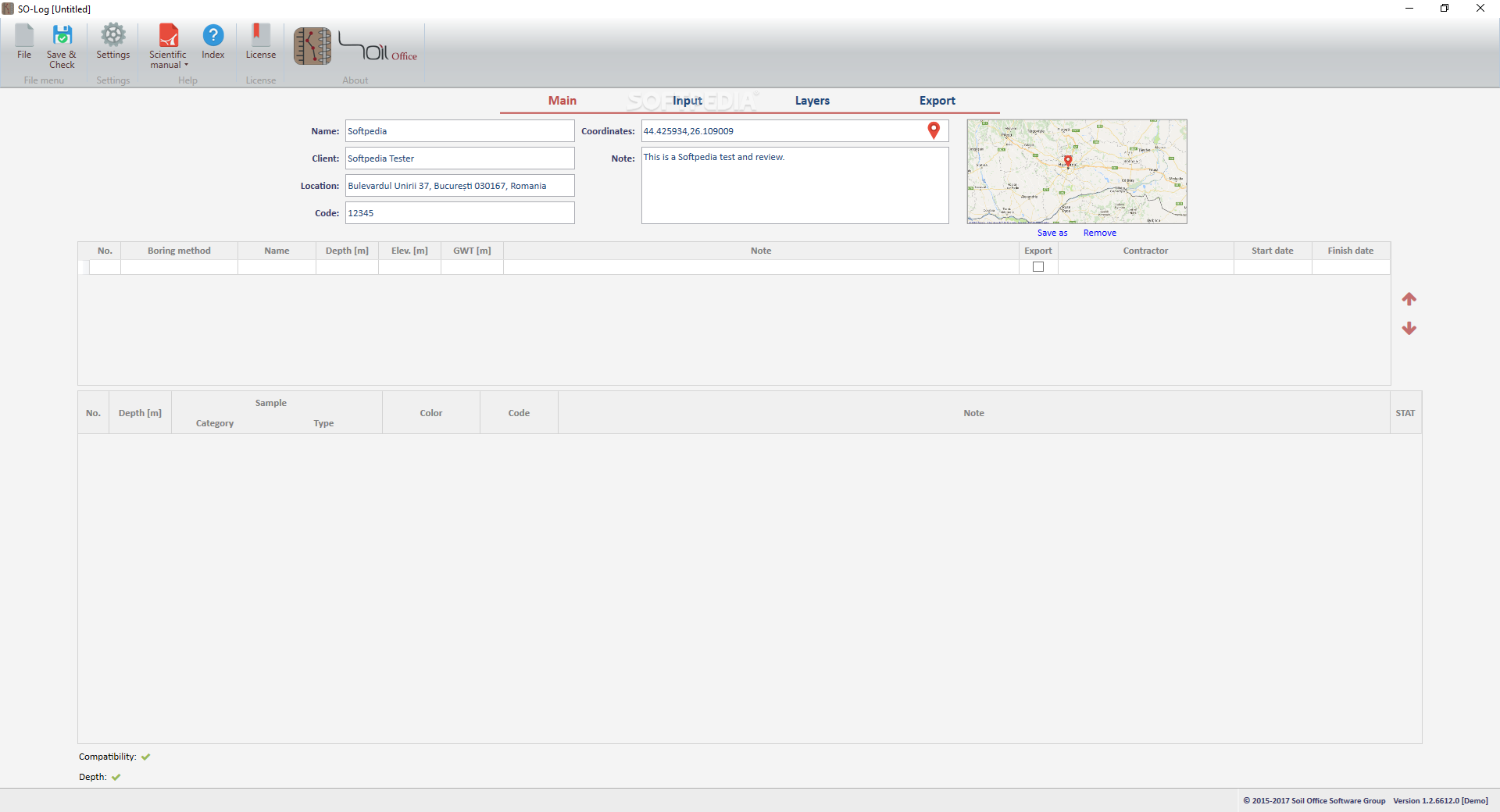Open the License icon
This screenshot has width=1500, height=812.
[260, 42]
